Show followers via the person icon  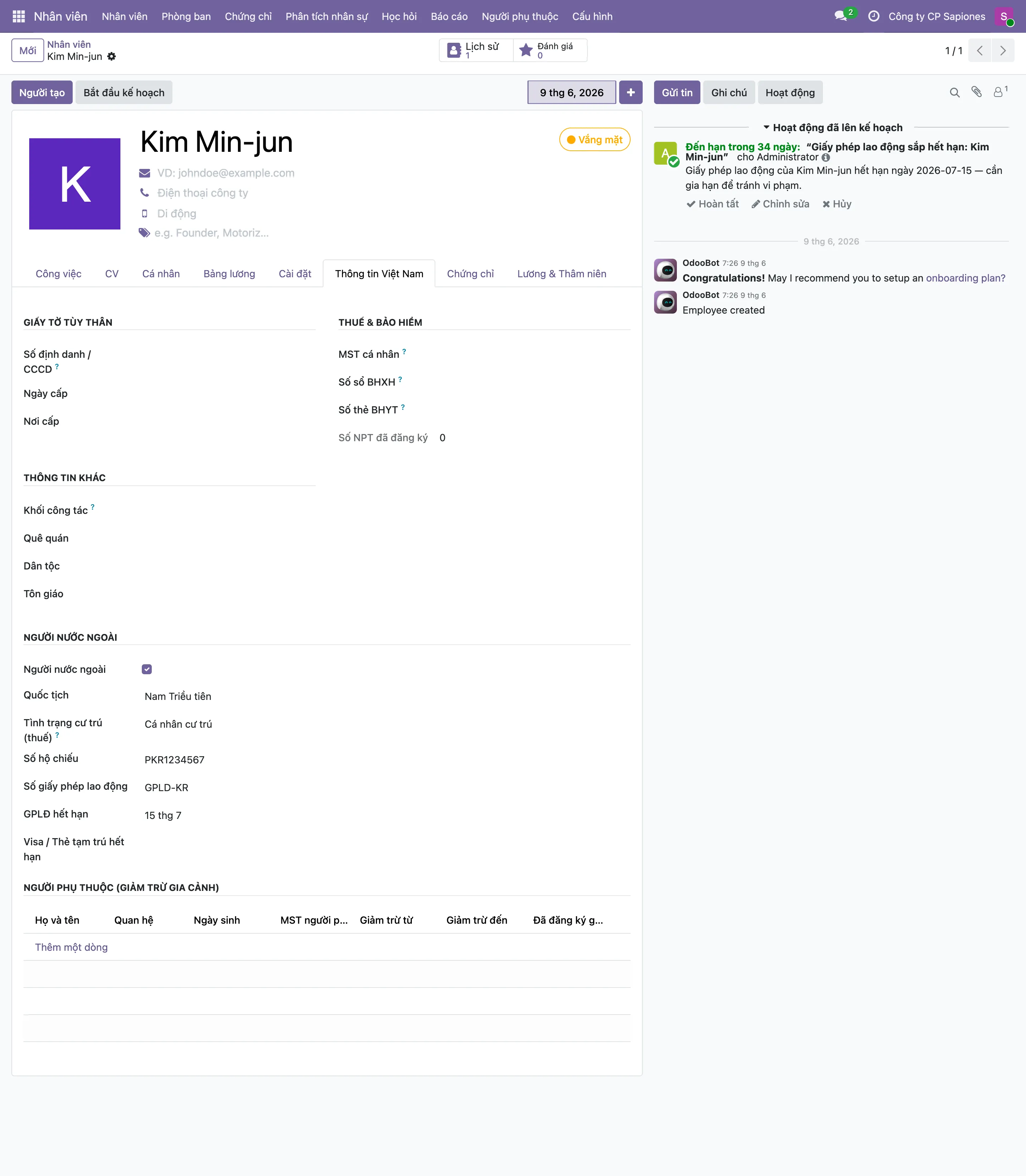(x=999, y=92)
